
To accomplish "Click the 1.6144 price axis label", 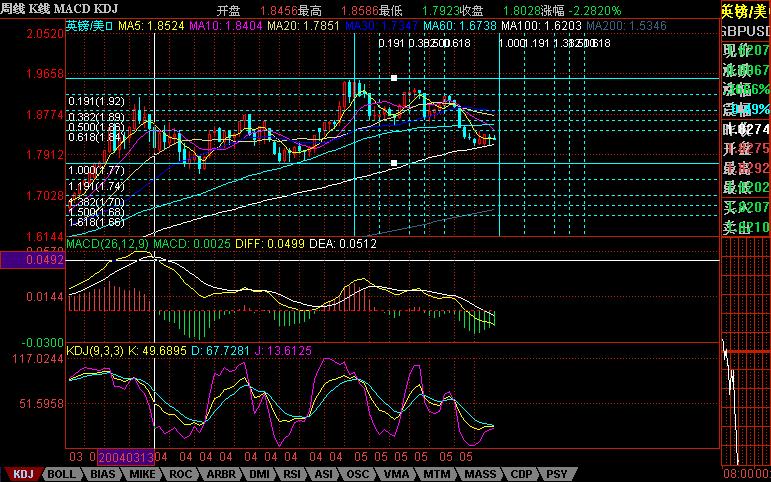I will [45, 236].
